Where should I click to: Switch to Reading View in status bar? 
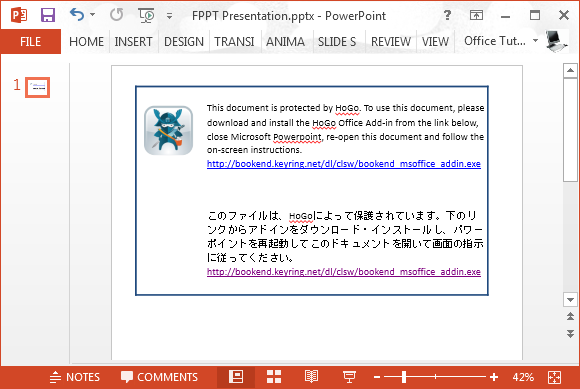click(x=311, y=377)
